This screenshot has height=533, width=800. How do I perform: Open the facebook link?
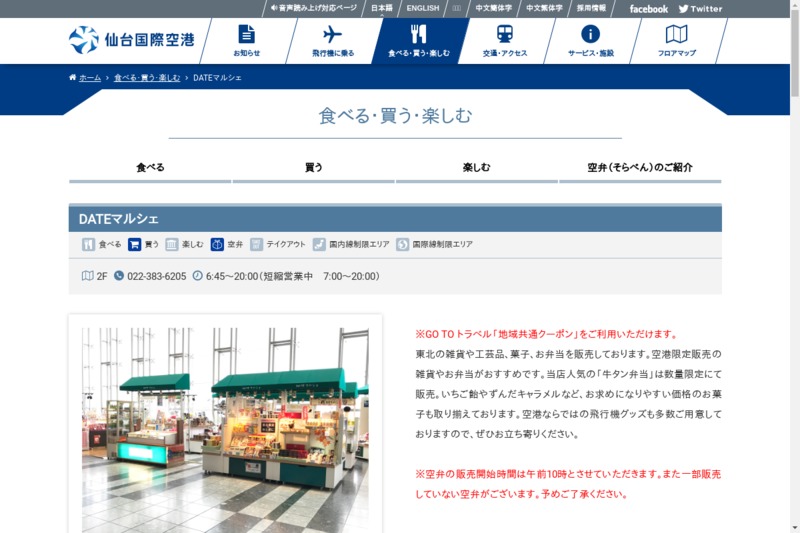[648, 9]
